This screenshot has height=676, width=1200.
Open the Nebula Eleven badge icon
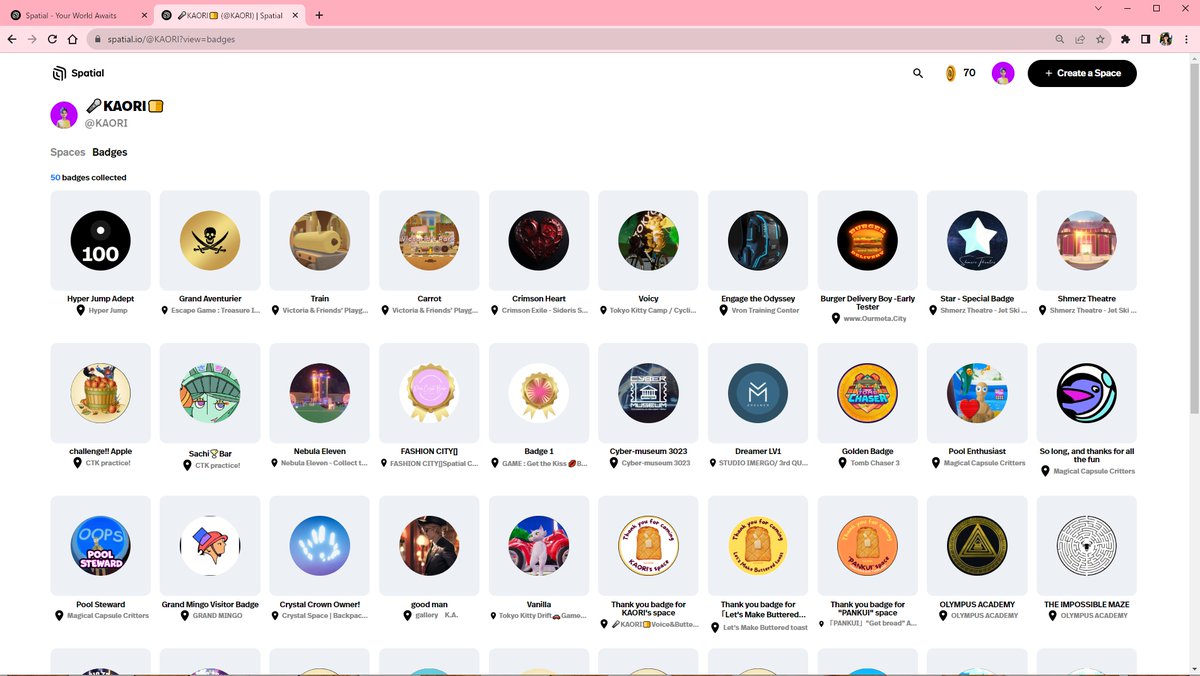320,393
